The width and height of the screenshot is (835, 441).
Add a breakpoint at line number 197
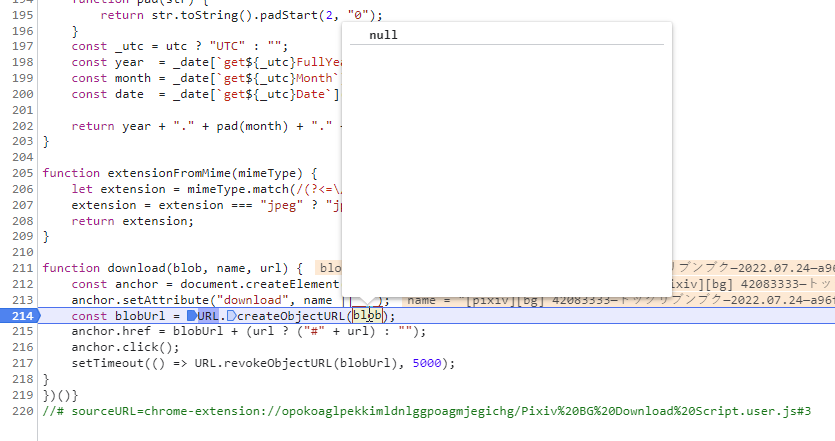(22, 46)
